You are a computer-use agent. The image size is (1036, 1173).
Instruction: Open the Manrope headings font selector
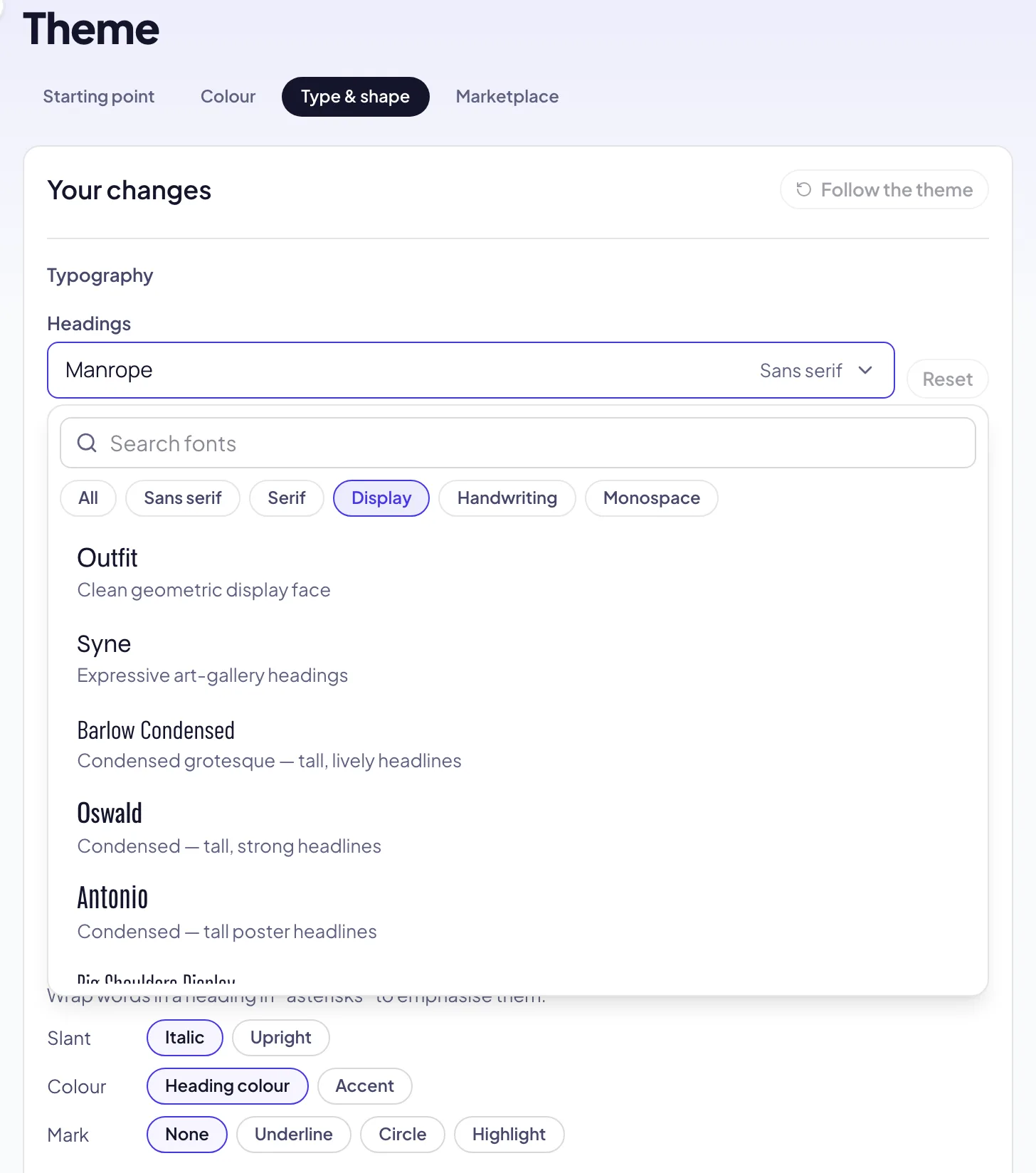(x=470, y=370)
